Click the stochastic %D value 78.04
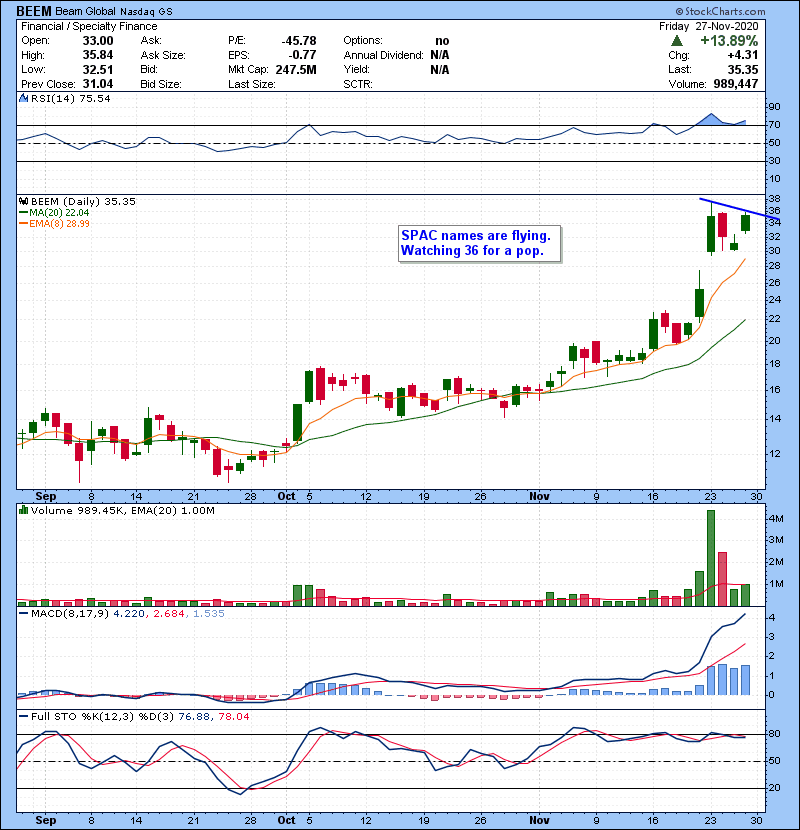 [x=232, y=717]
